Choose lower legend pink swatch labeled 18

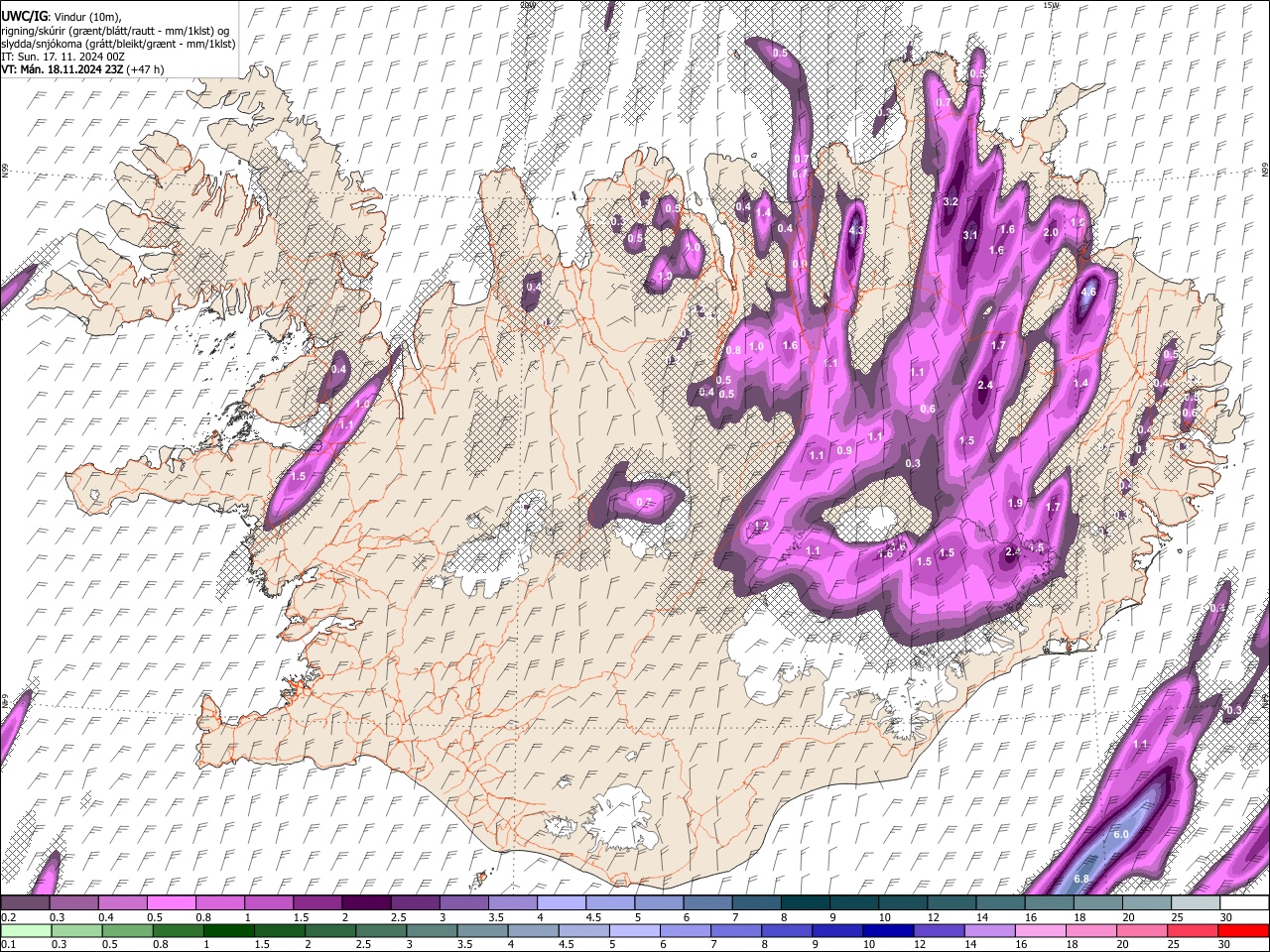tap(1091, 930)
